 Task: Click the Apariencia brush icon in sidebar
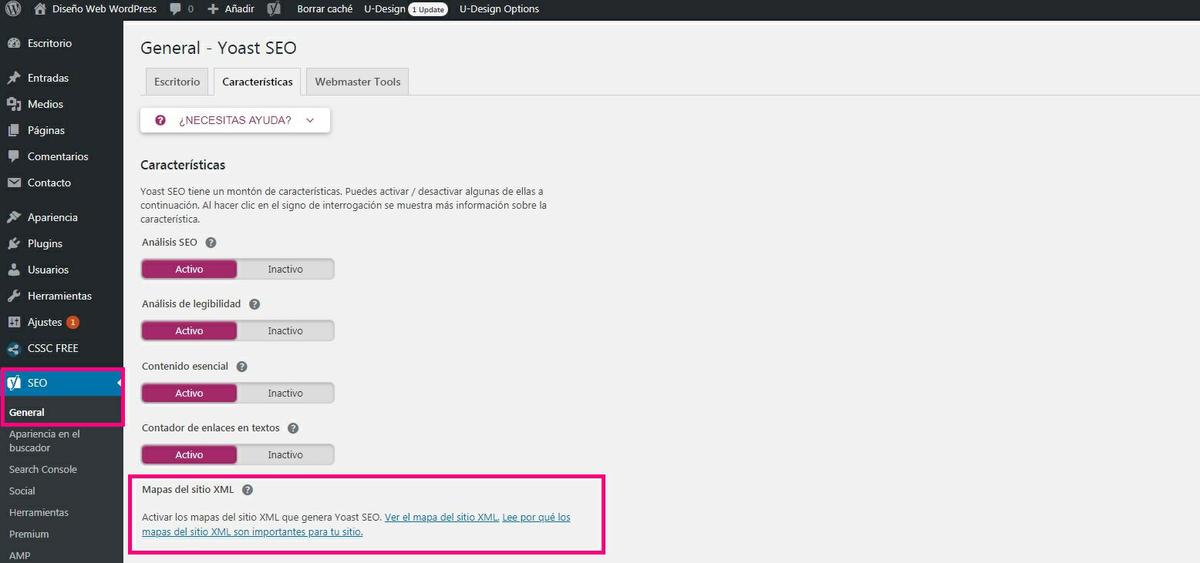tap(14, 217)
